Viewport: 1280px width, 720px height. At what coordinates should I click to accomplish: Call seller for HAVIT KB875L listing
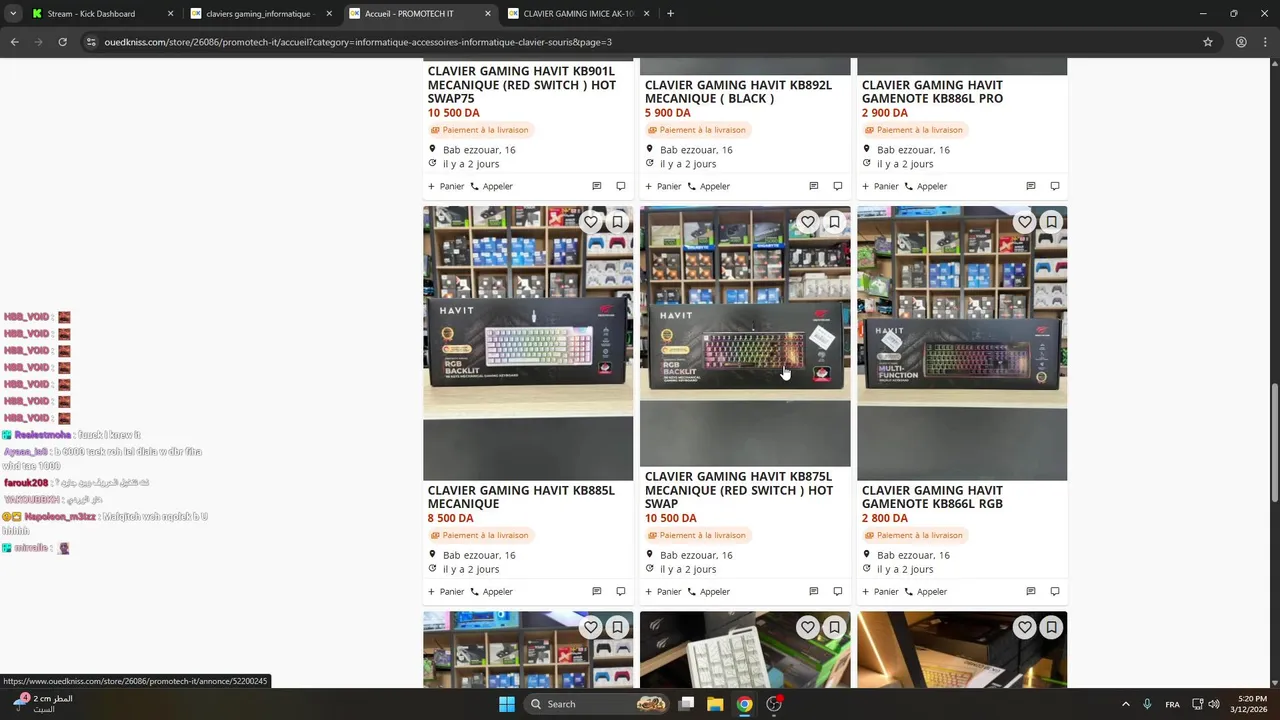(x=709, y=591)
